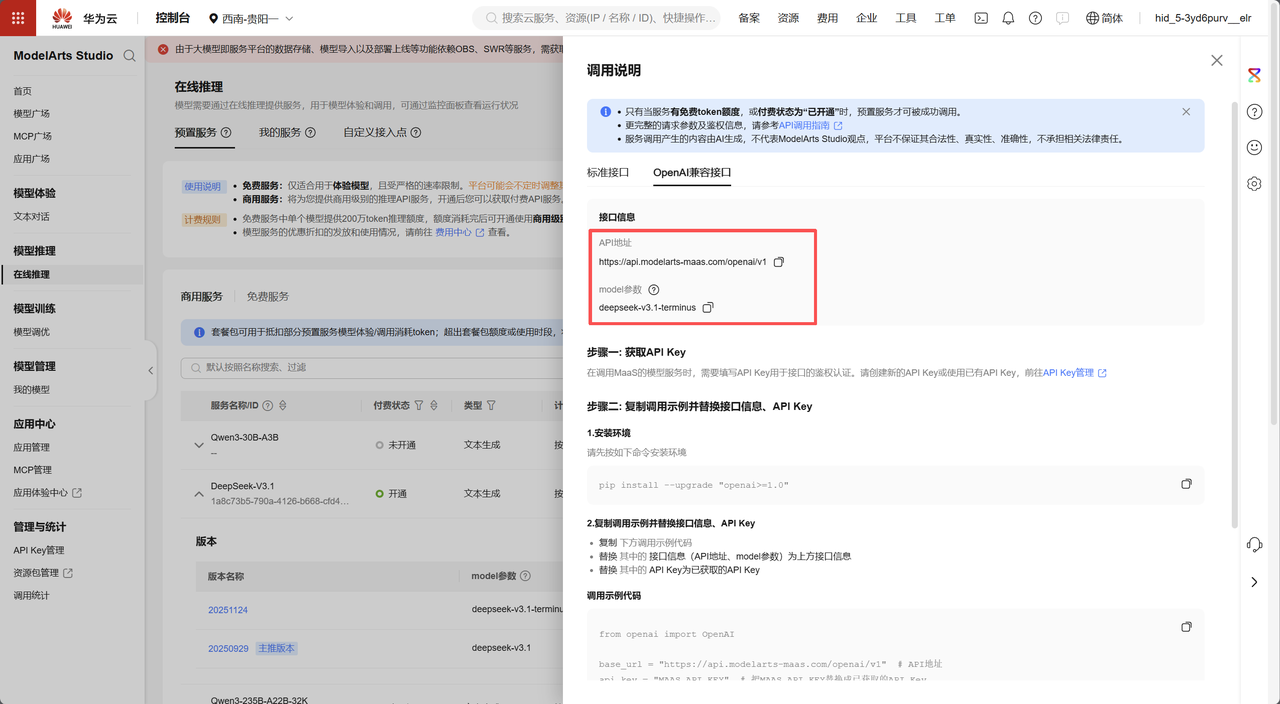Collapse the left sidebar handle
1280x704 pixels.
click(x=150, y=370)
